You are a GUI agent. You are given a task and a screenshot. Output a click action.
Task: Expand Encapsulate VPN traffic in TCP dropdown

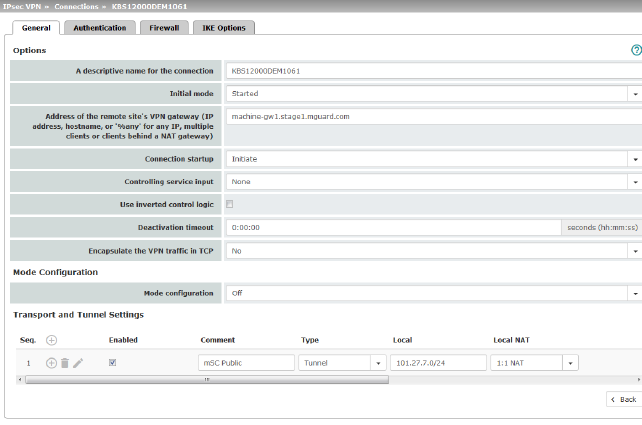pyautogui.click(x=635, y=251)
